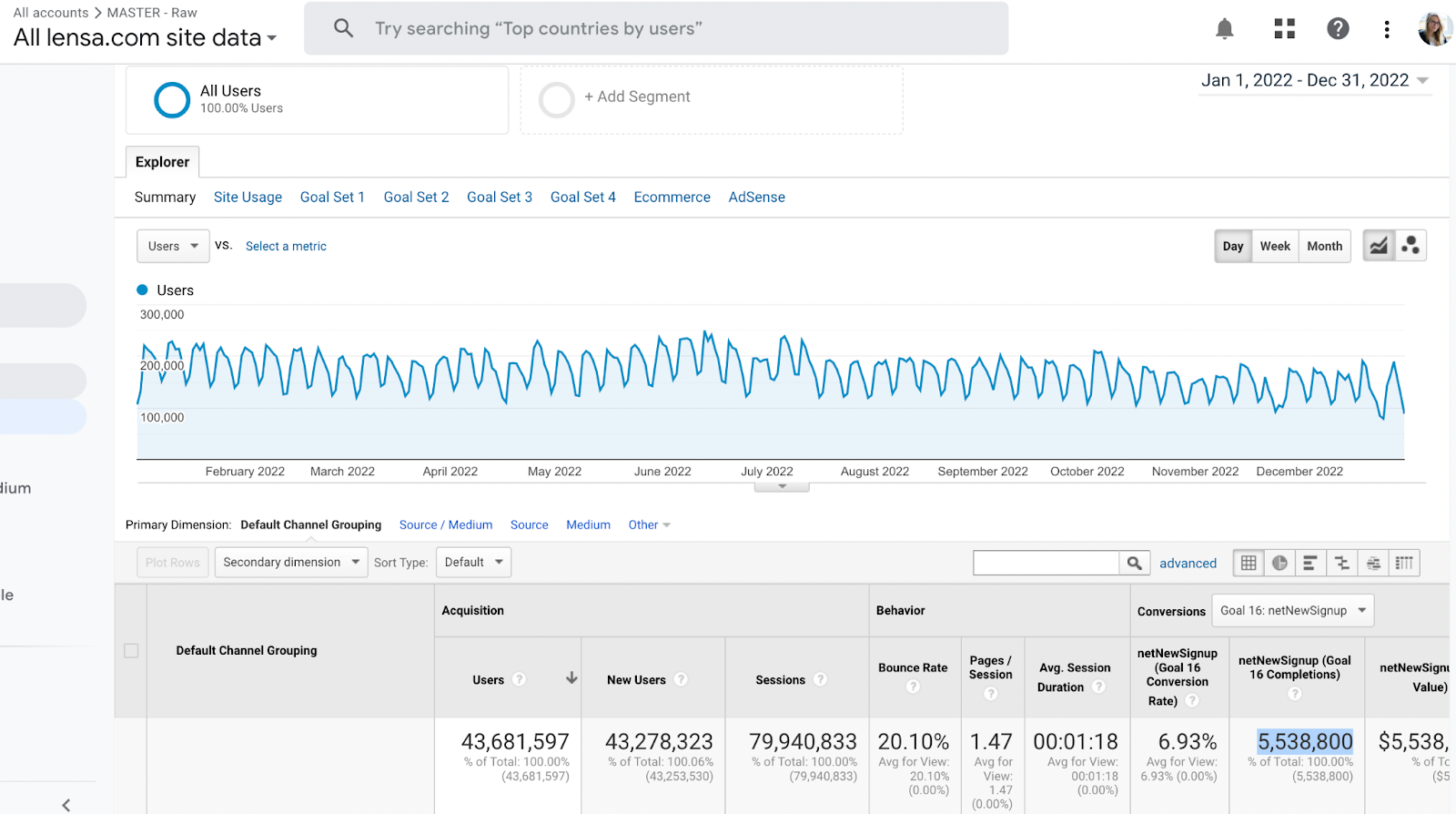1456x814 pixels.
Task: Show help for netNewSignup Conversion Rate
Action: pyautogui.click(x=1192, y=700)
